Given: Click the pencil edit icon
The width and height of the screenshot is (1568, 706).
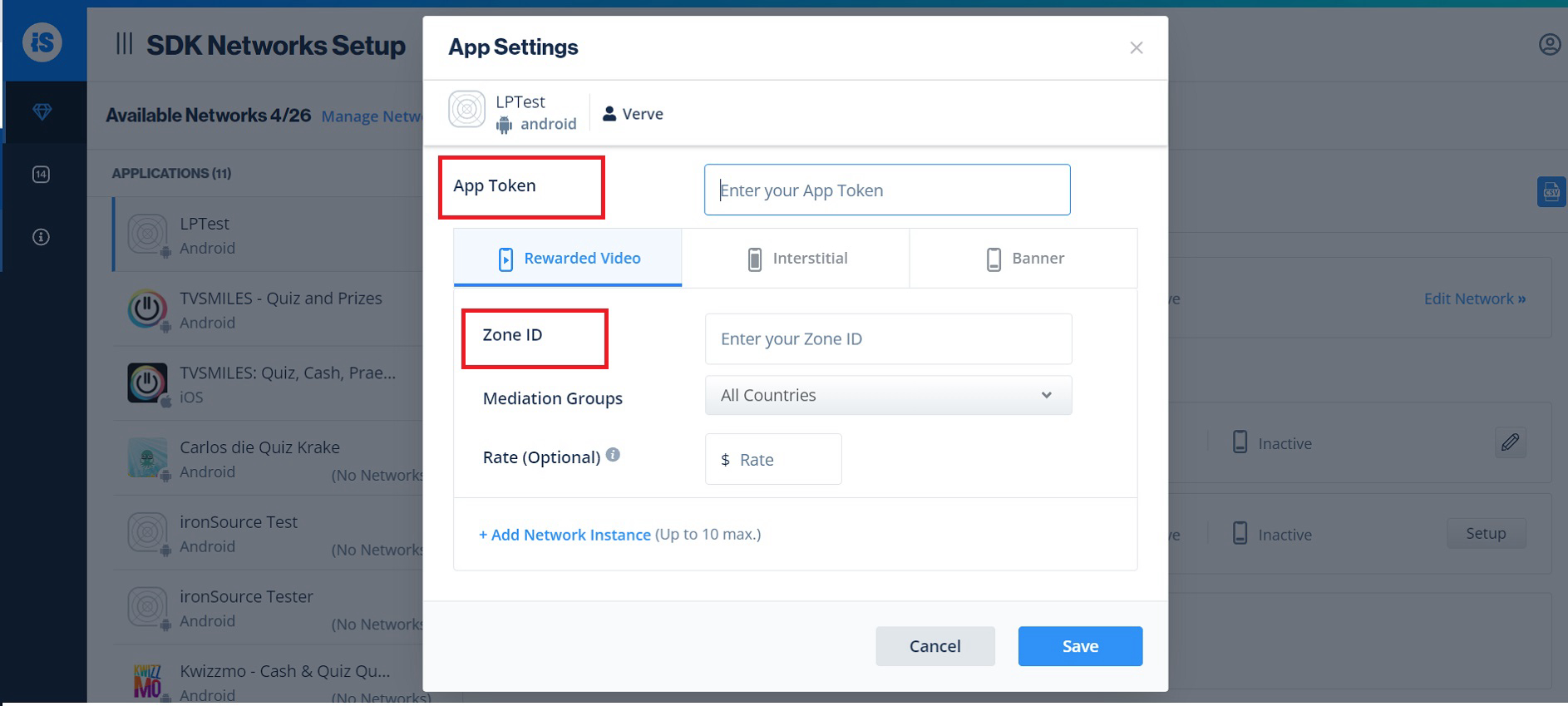Looking at the screenshot, I should pyautogui.click(x=1511, y=442).
